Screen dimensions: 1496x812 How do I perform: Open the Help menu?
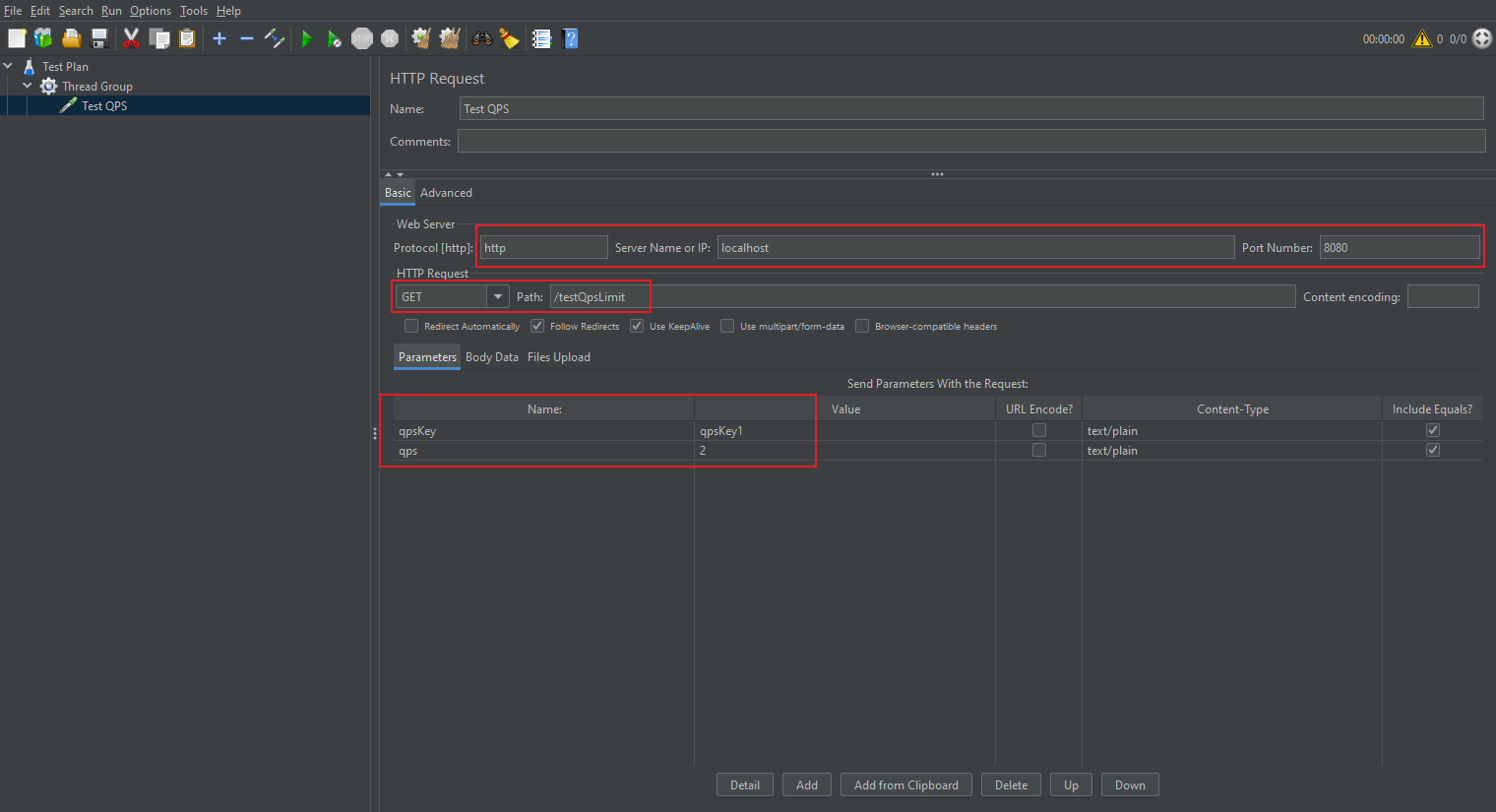[x=228, y=11]
